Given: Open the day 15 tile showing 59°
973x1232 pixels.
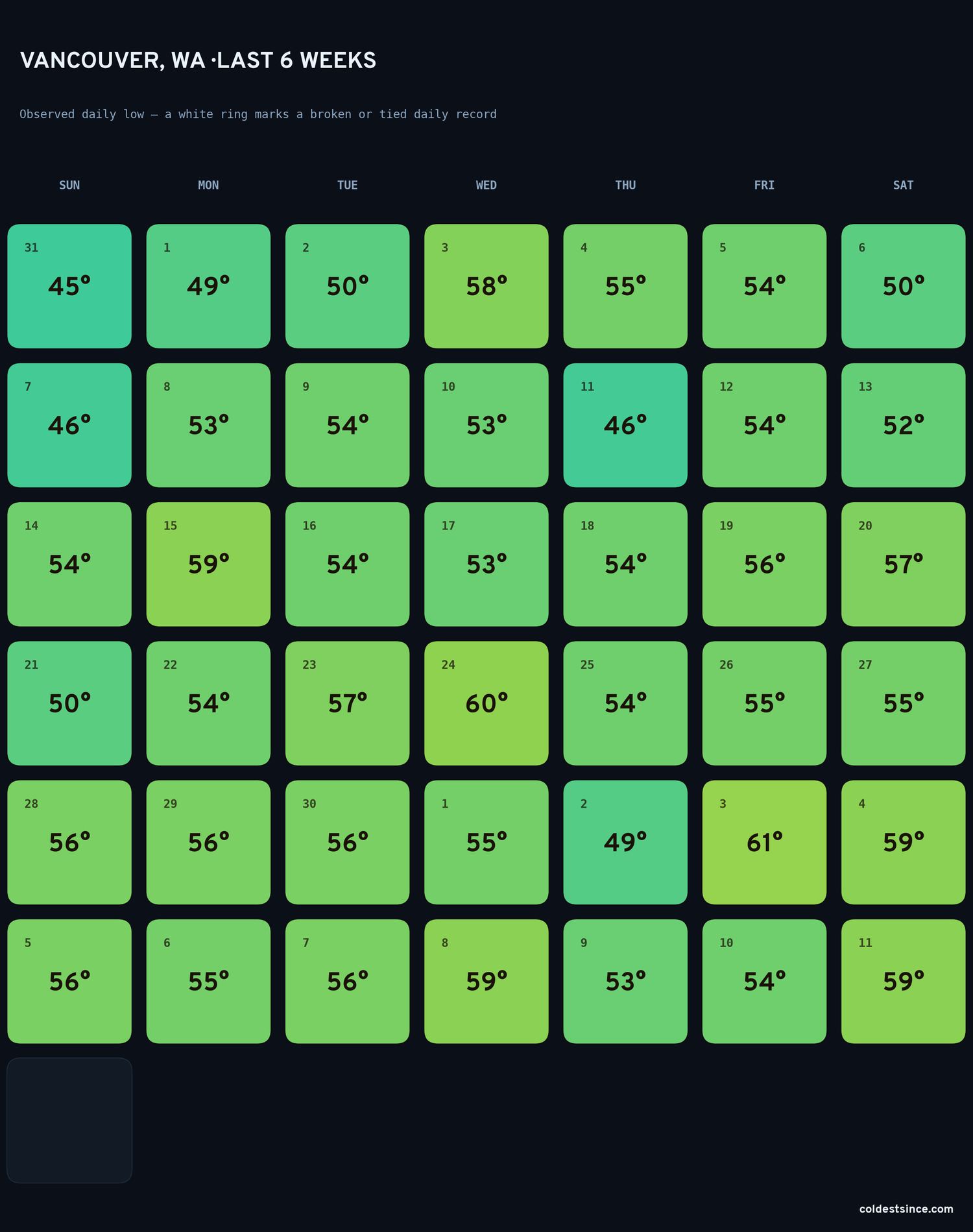Looking at the screenshot, I should [x=208, y=564].
